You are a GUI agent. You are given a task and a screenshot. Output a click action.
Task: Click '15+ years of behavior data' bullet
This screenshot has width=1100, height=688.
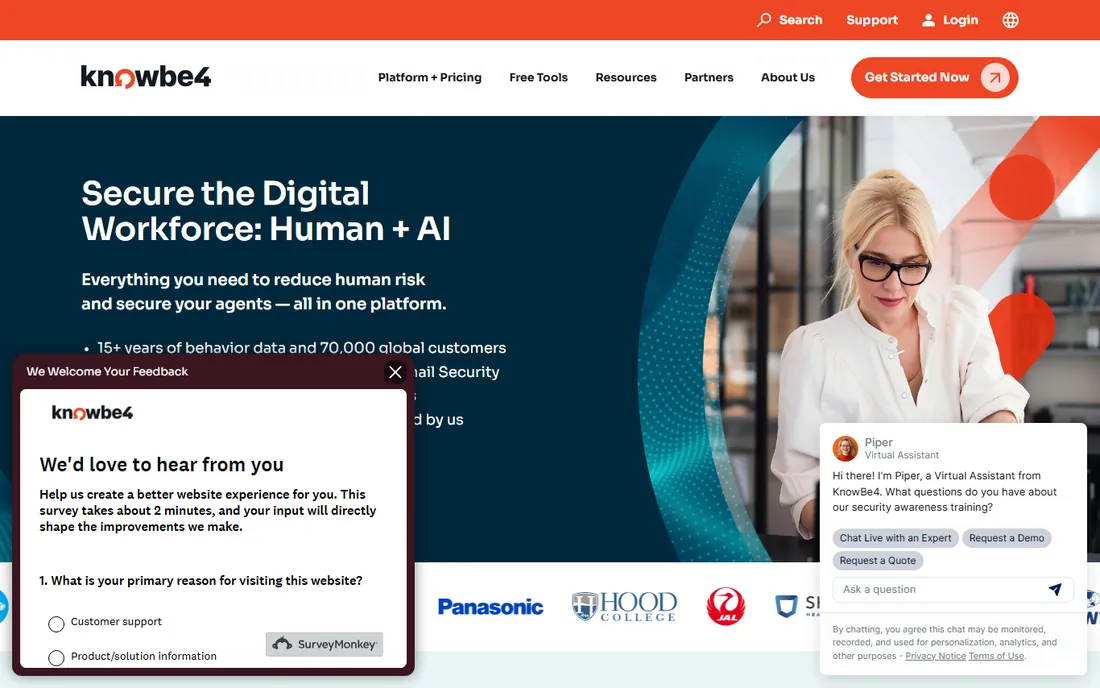coord(301,348)
